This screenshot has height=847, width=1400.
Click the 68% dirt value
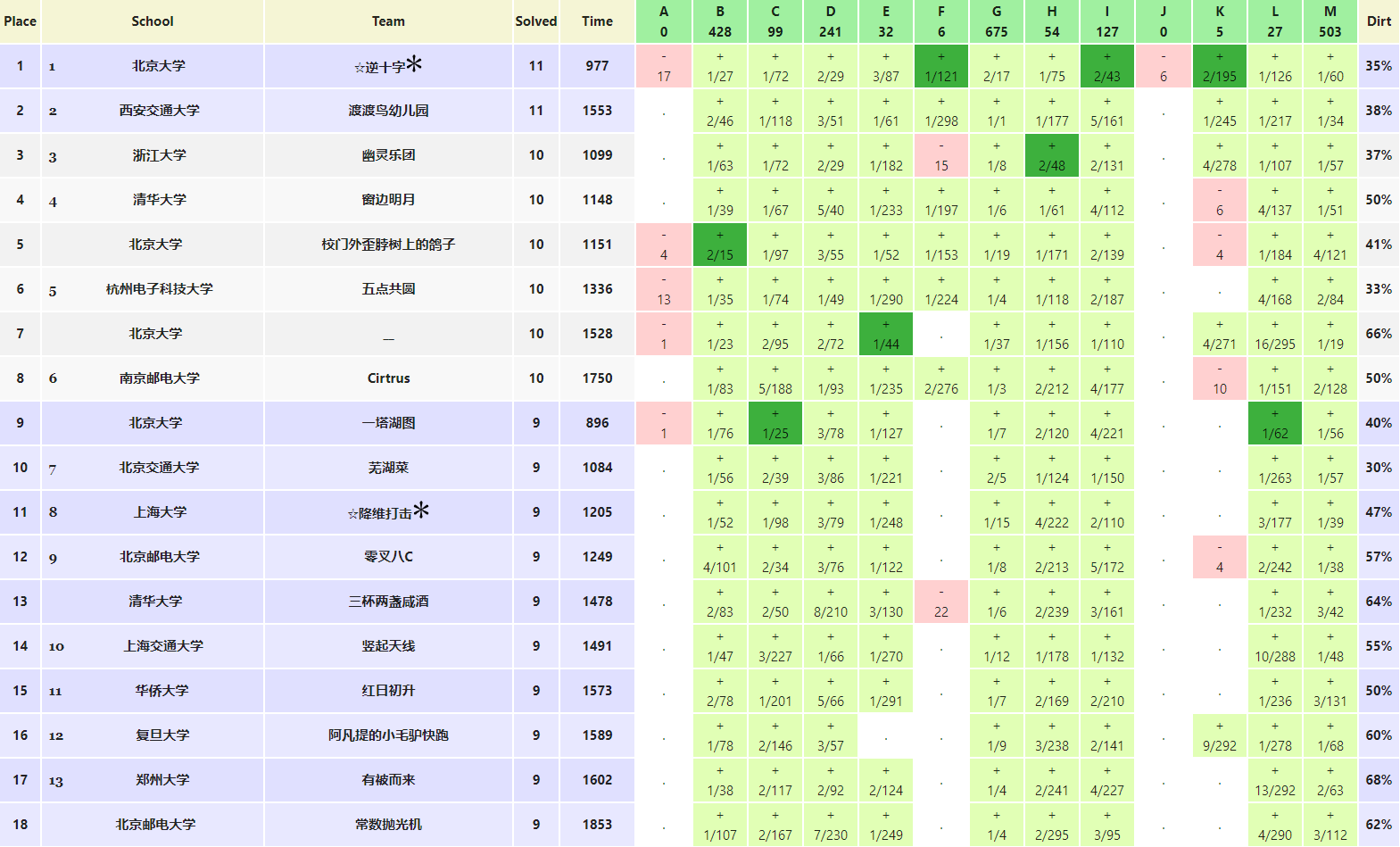pos(1378,780)
